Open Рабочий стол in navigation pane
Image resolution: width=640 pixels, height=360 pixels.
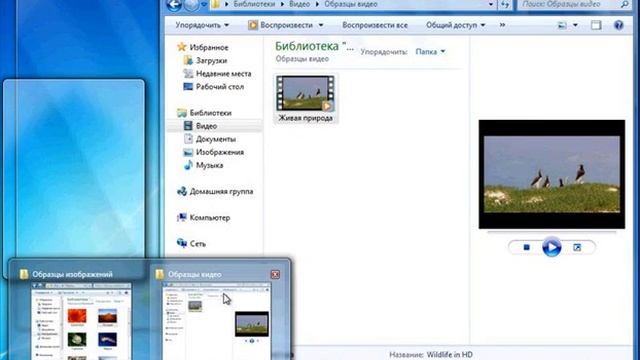click(x=220, y=87)
